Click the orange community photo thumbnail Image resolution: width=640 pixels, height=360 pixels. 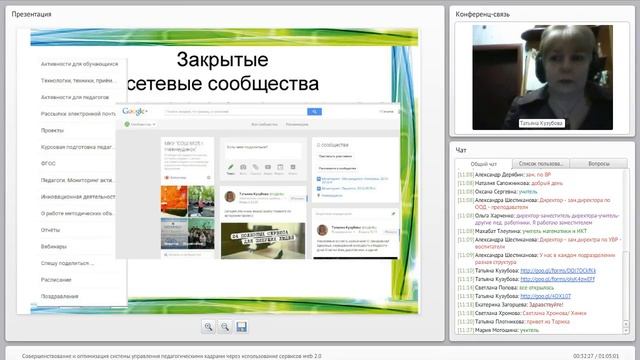[174, 201]
